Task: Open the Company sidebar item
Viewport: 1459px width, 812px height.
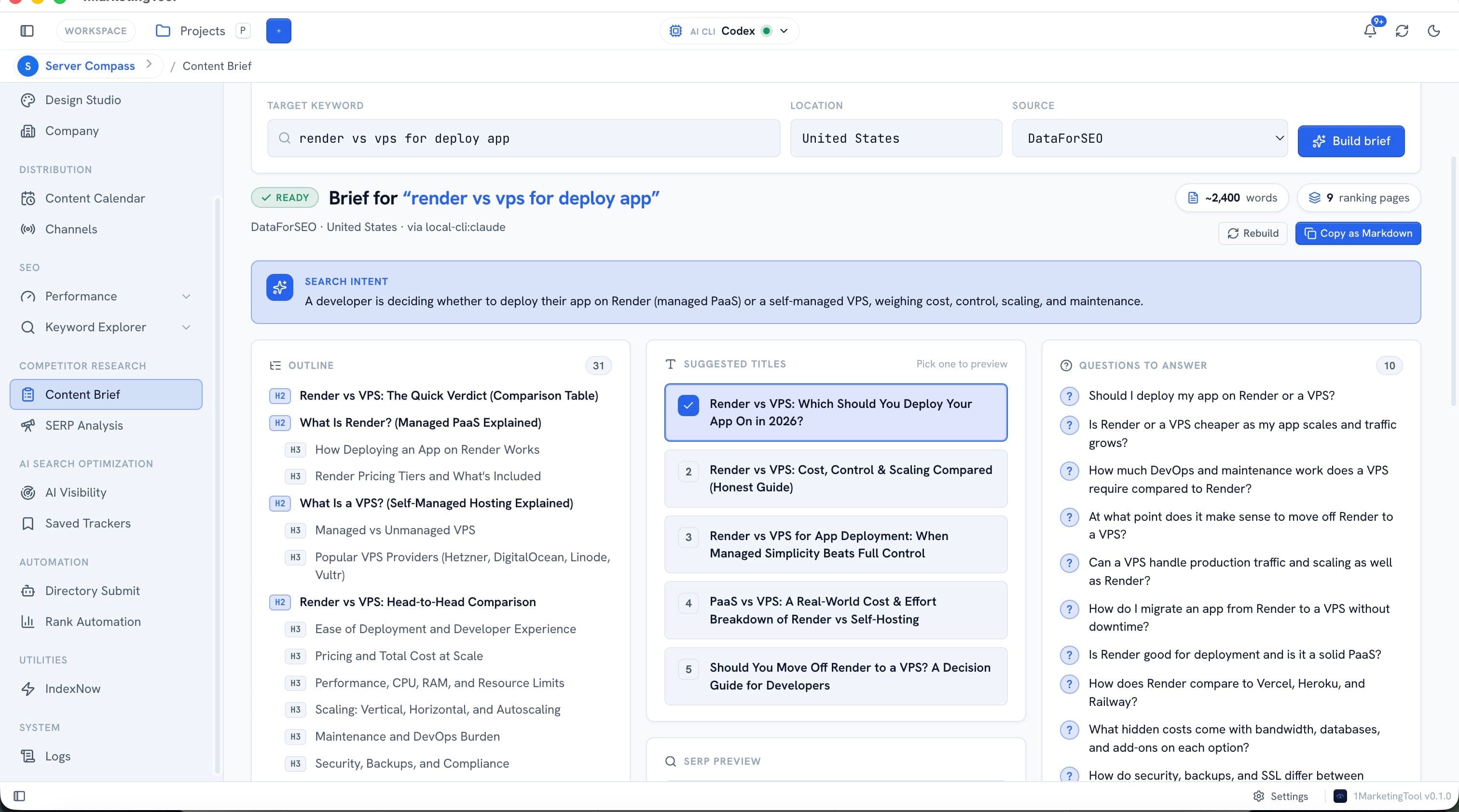Action: pyautogui.click(x=72, y=131)
